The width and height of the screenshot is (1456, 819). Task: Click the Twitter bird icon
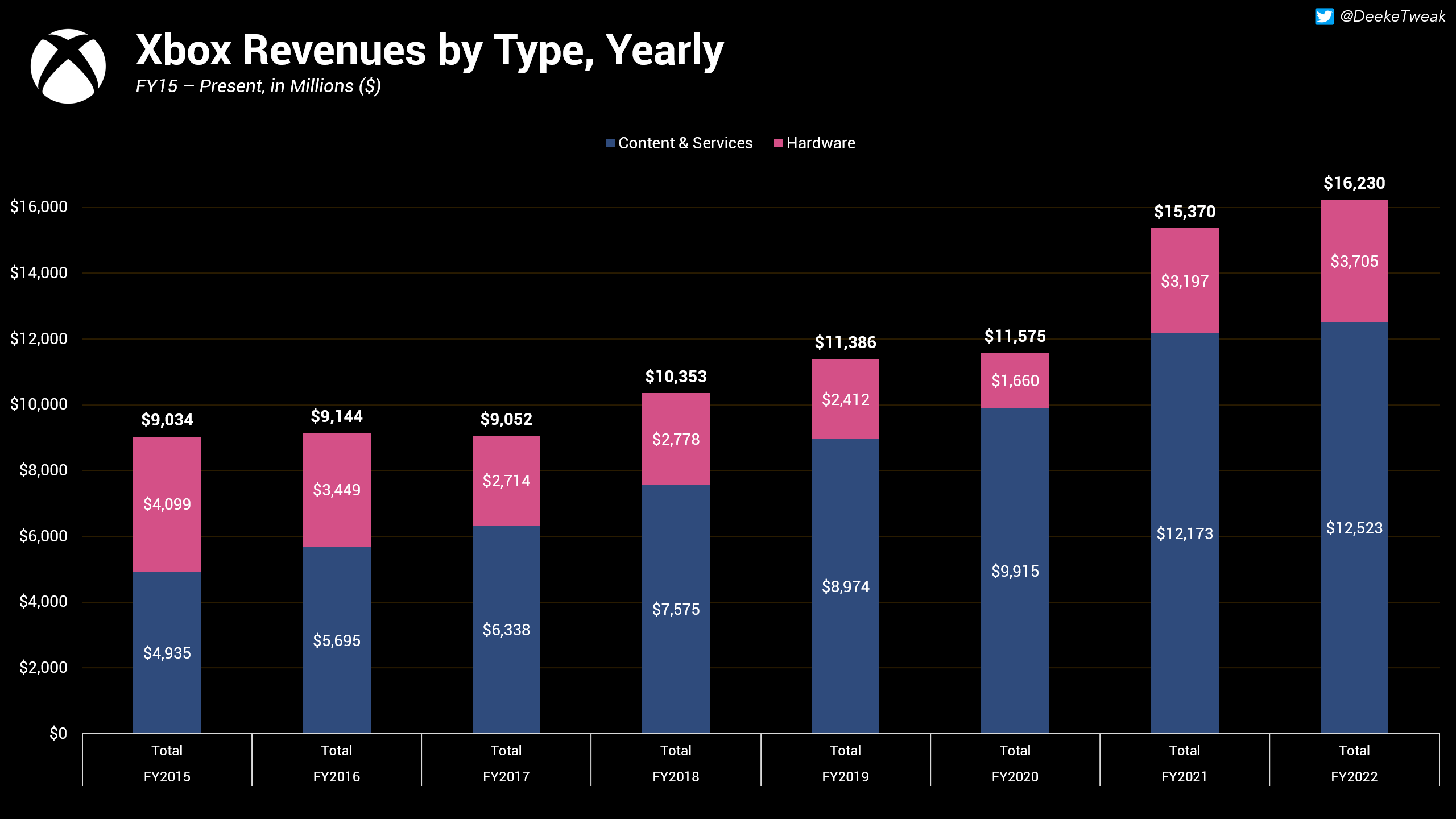(x=1325, y=16)
